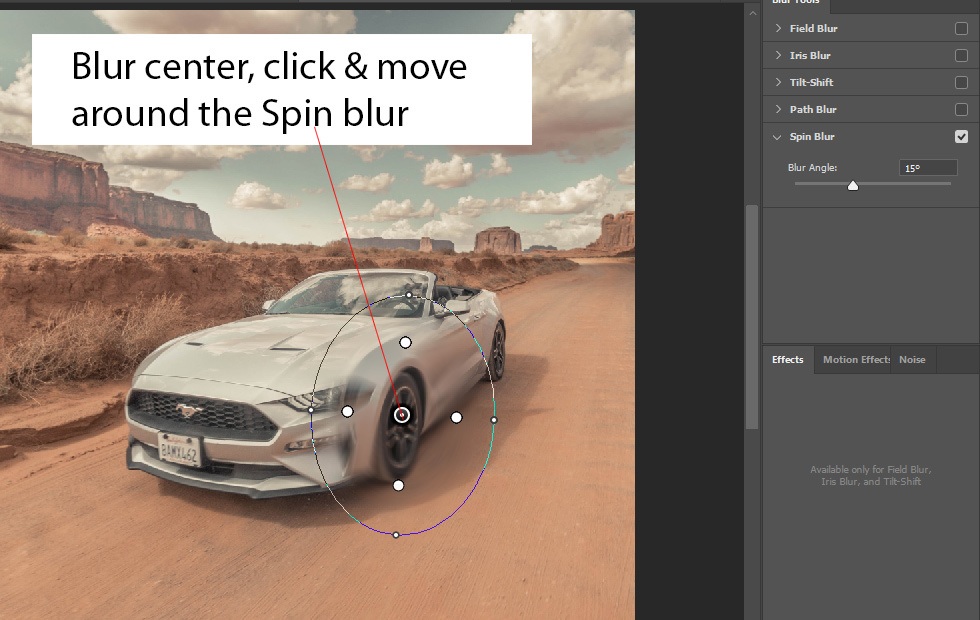This screenshot has height=620, width=980.
Task: Expand the Path Blur section arrow
Action: click(778, 110)
